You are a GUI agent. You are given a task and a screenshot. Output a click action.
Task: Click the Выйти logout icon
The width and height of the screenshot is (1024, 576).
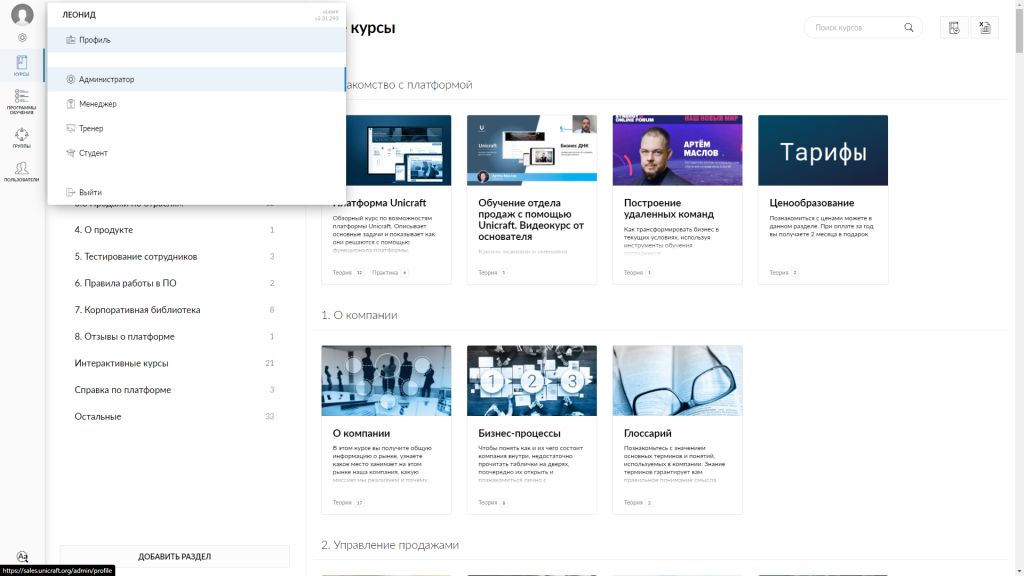[x=71, y=192]
